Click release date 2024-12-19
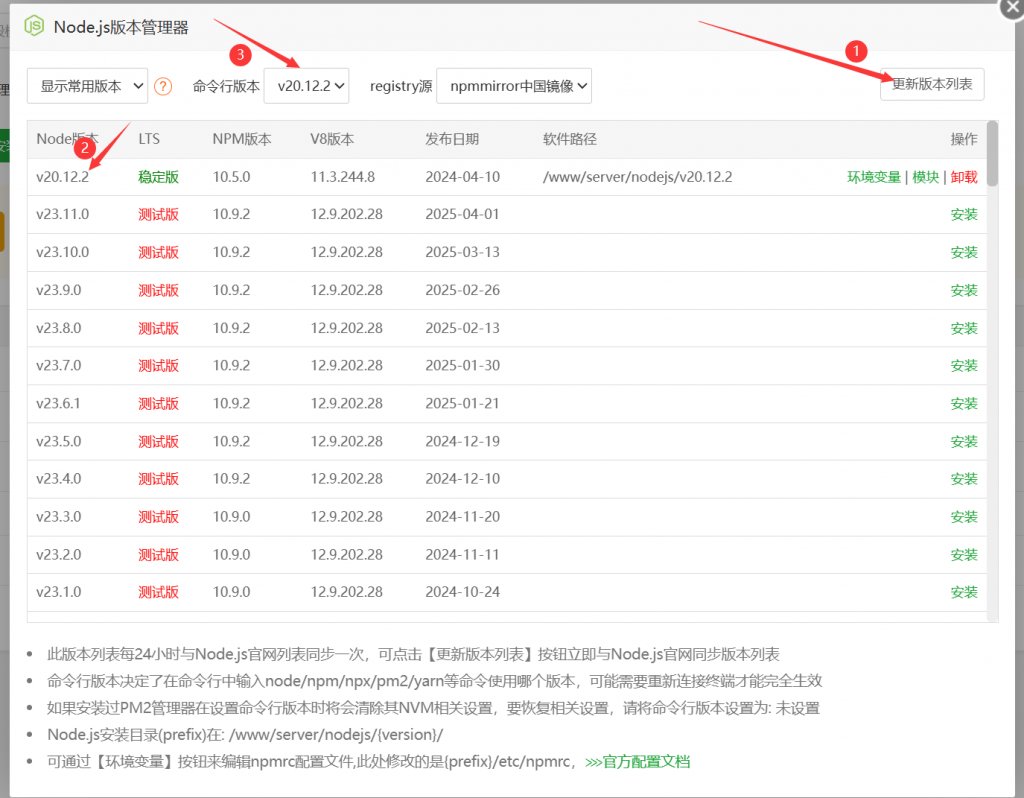Viewport: 1024px width, 798px height. pos(462,441)
